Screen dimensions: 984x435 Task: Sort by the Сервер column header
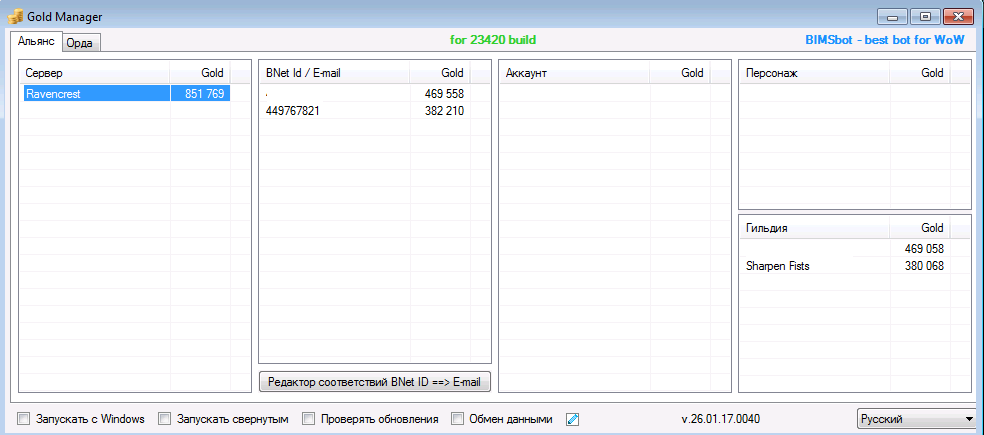[x=95, y=73]
